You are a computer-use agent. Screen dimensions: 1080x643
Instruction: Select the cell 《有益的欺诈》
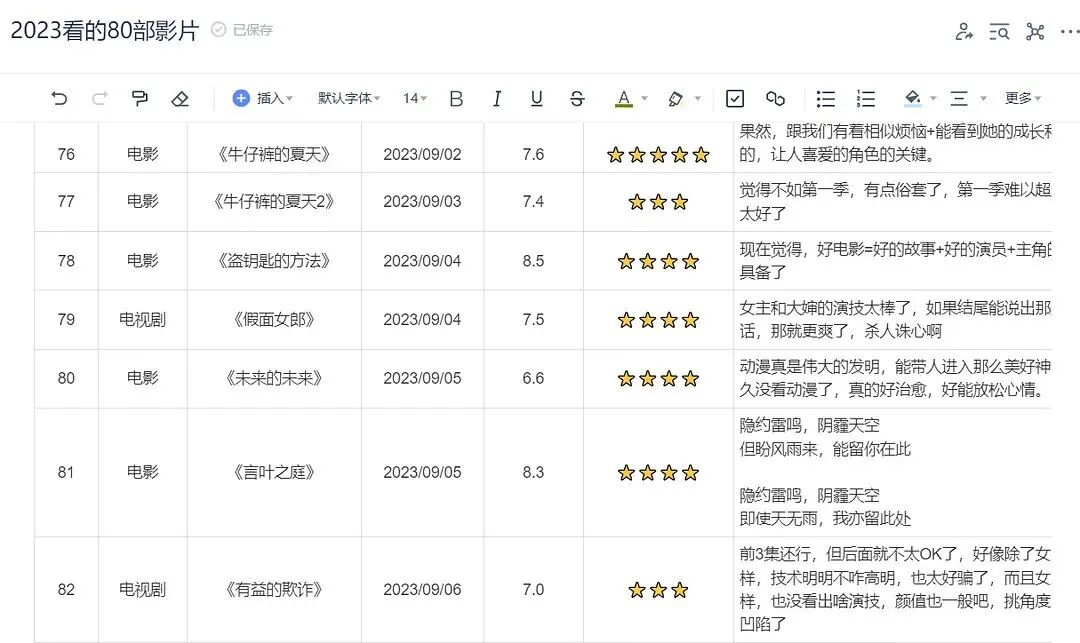point(274,589)
